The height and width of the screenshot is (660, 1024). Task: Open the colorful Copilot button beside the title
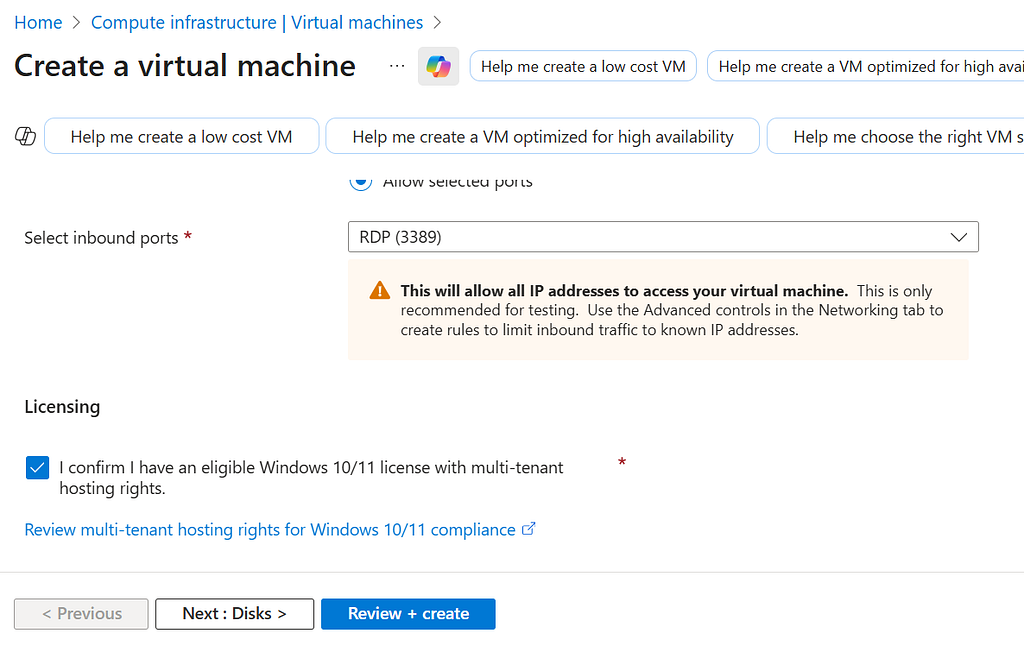click(x=438, y=66)
